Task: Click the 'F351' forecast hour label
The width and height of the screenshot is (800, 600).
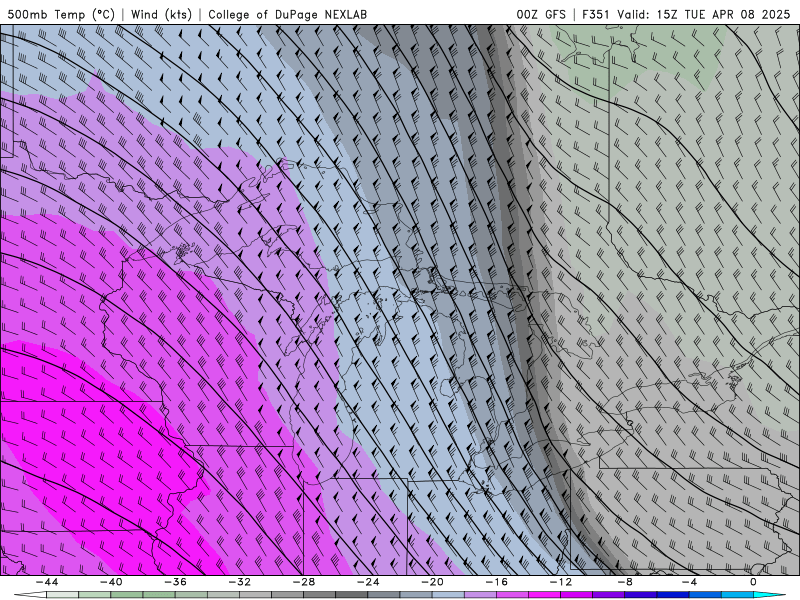Action: [596, 14]
